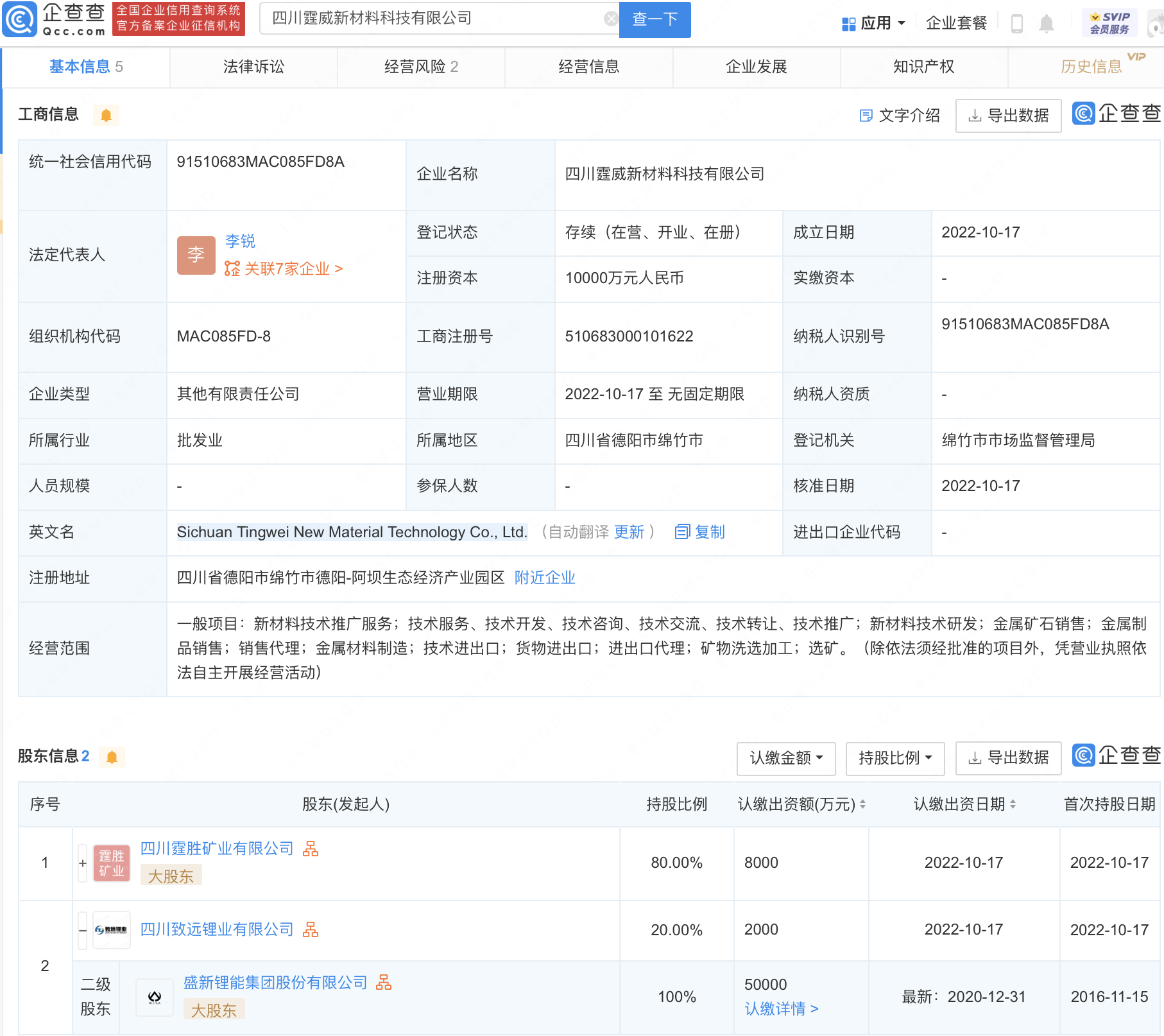Open equity structure icon for 四川霆胜矿业

click(311, 849)
